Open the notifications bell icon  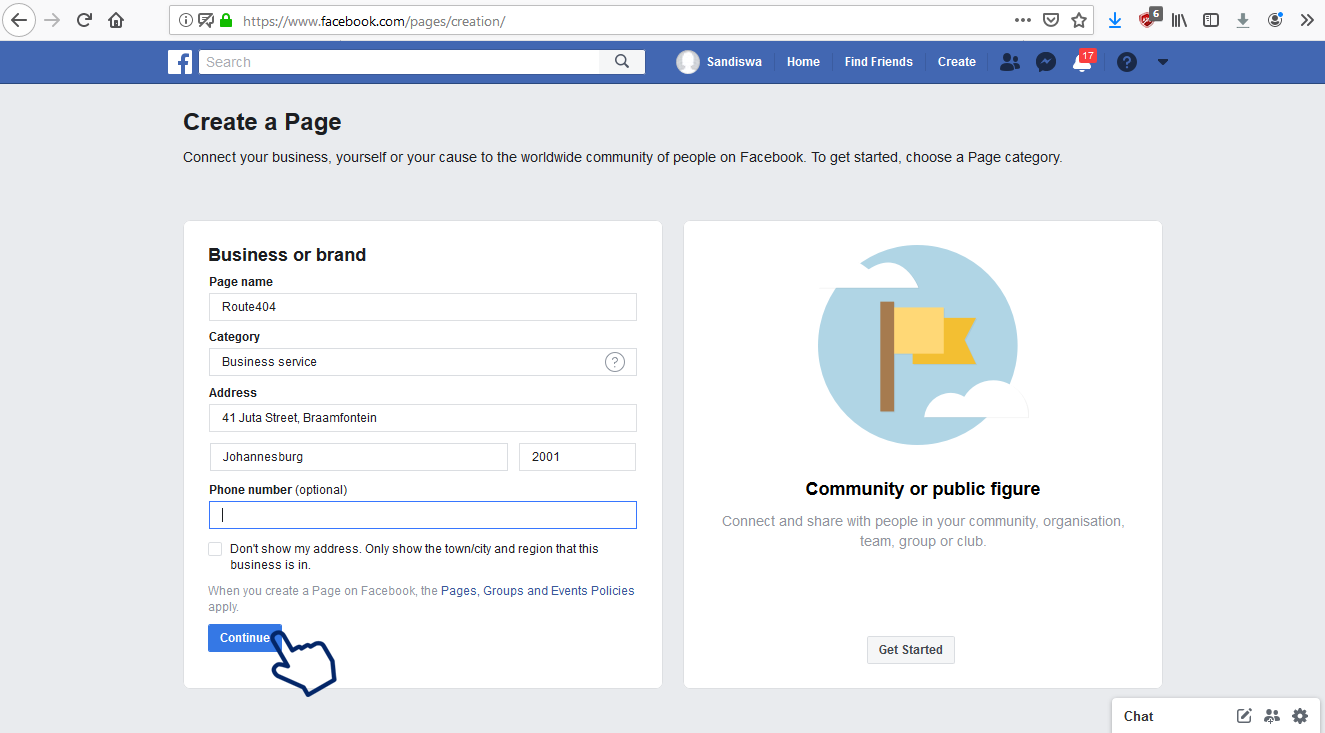pos(1081,62)
